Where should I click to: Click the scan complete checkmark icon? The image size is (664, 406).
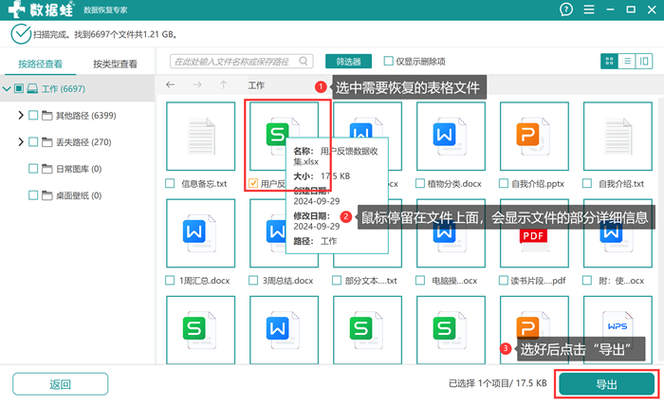coord(21,34)
